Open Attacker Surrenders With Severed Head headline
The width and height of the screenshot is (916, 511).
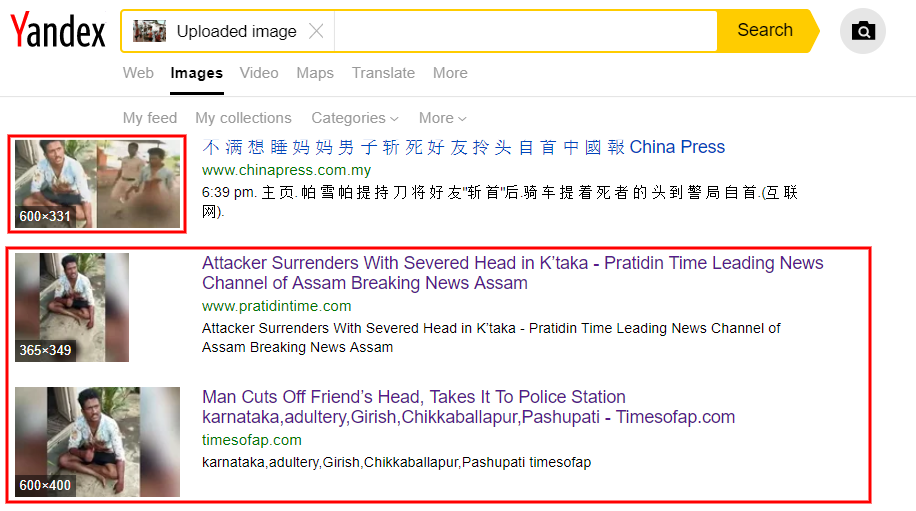[x=512, y=273]
